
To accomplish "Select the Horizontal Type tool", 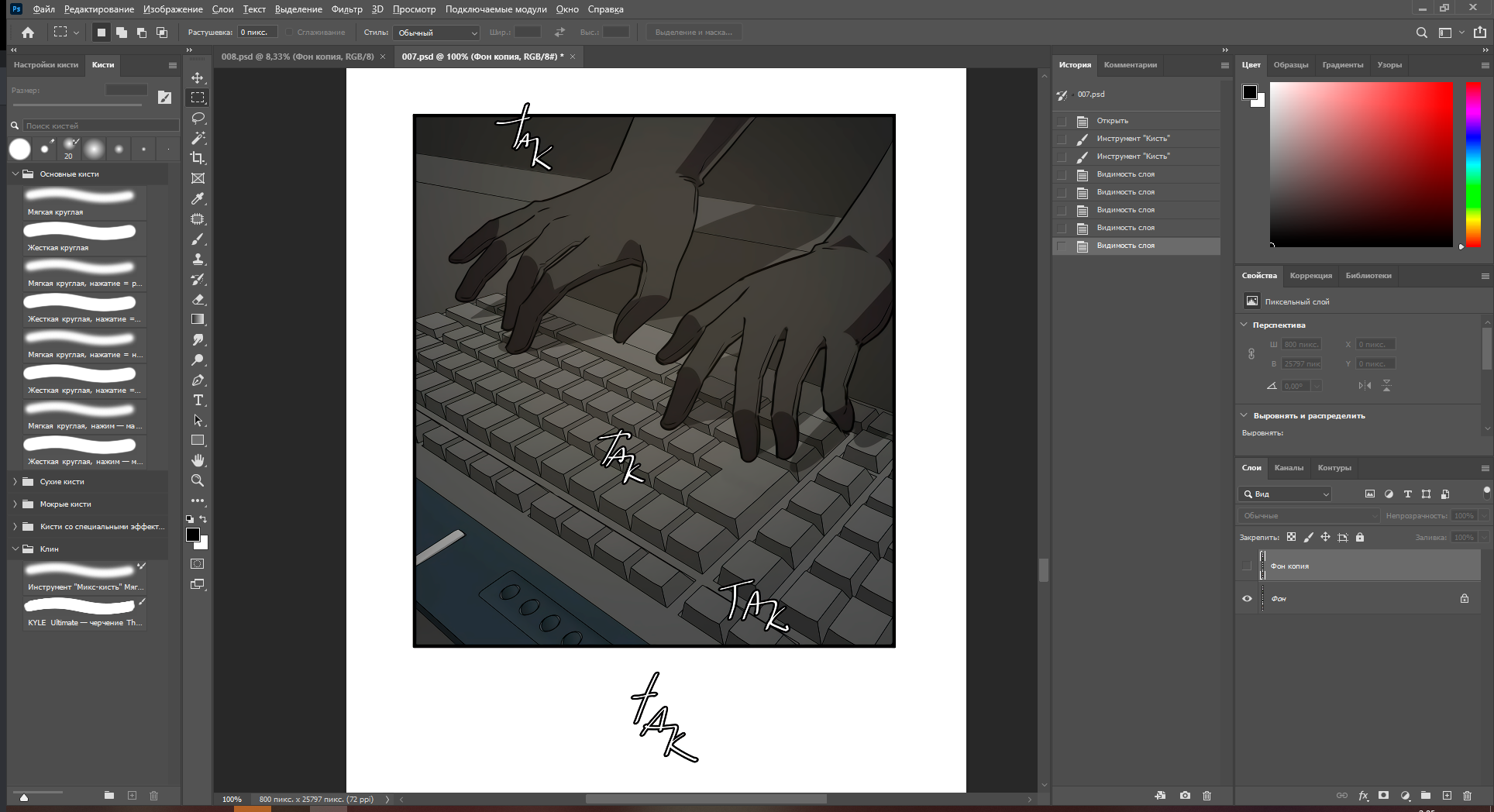I will tap(198, 400).
